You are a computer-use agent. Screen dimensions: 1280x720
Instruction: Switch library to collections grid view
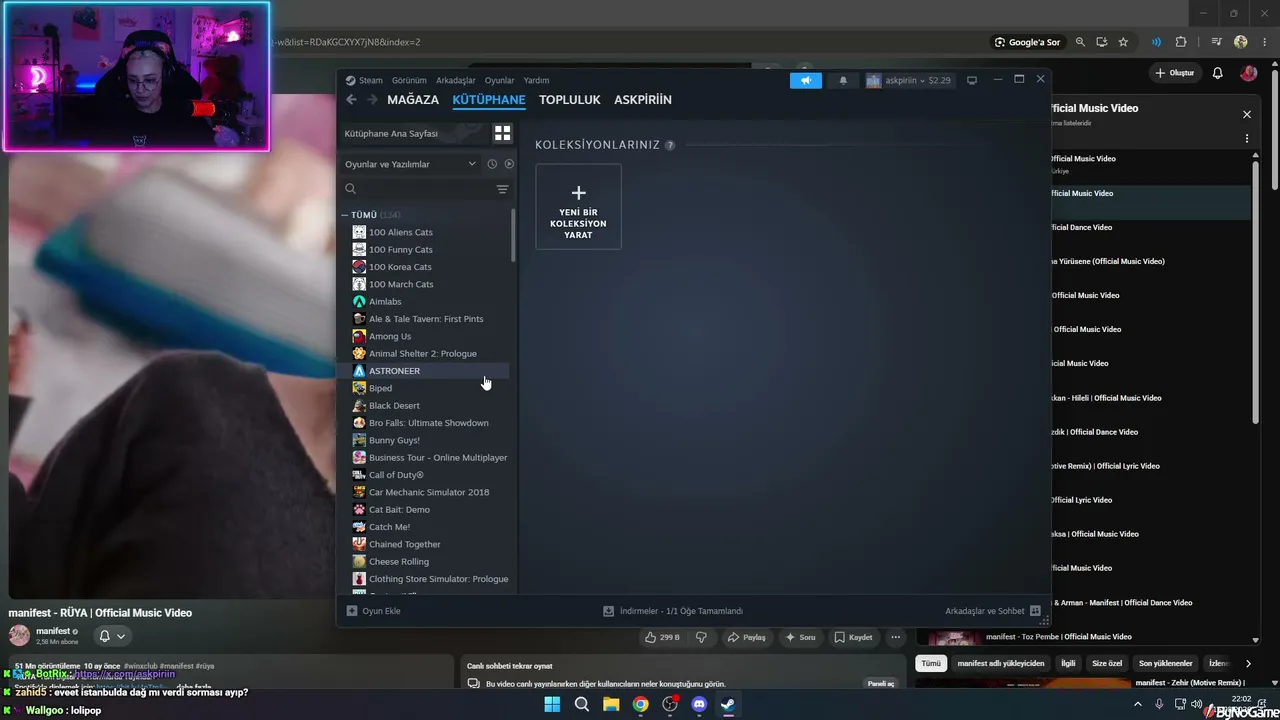[503, 133]
